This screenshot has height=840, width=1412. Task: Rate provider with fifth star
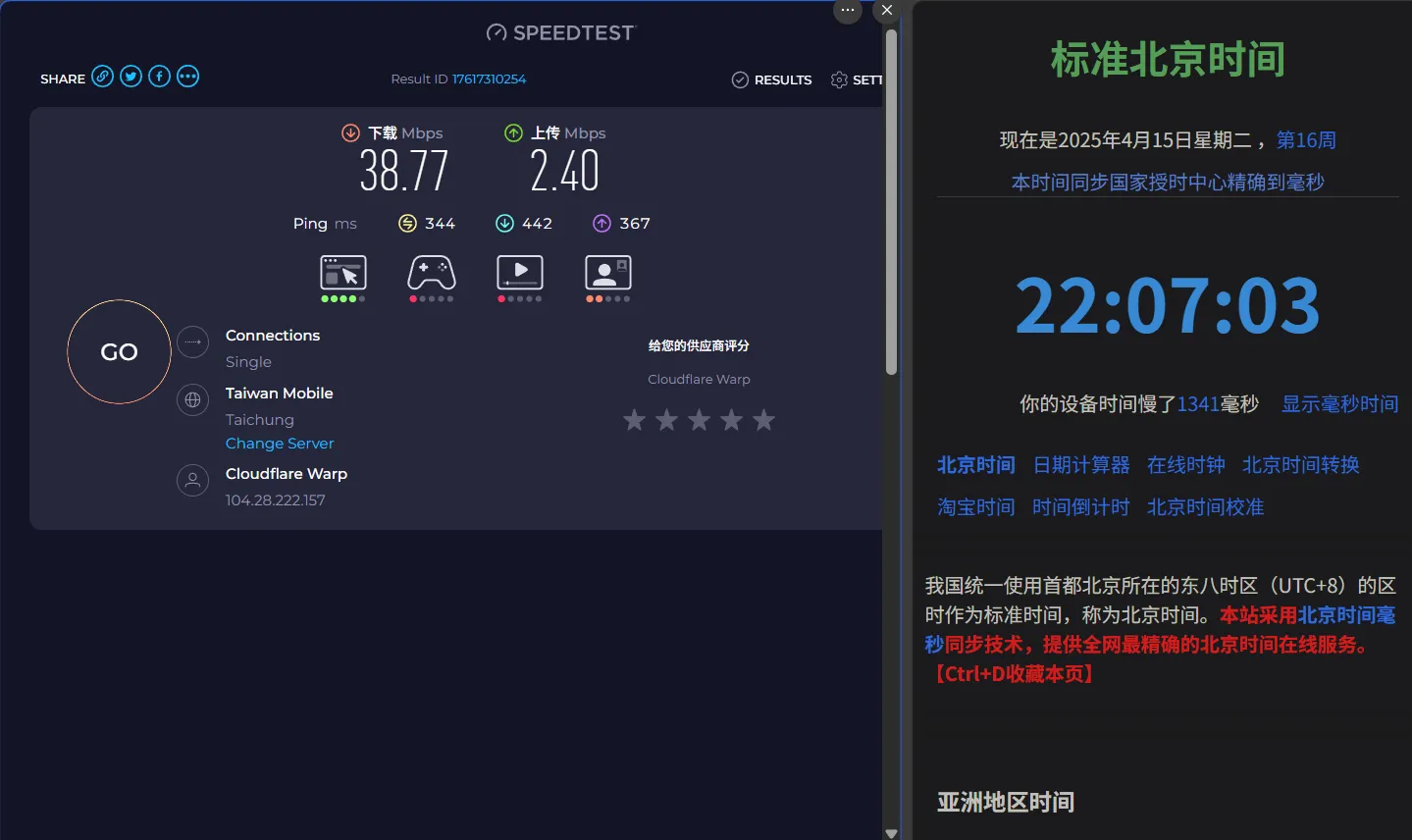coord(763,421)
